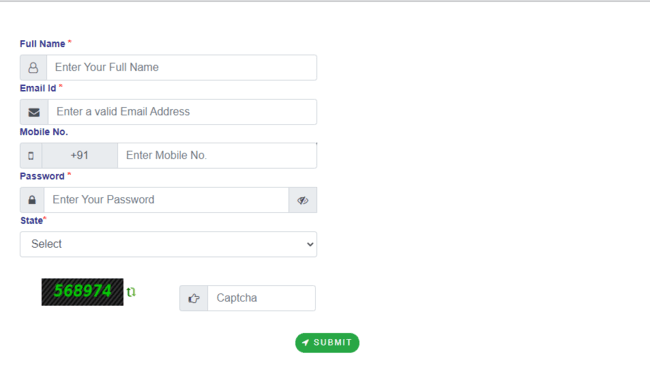Open the State Select dropdown
This screenshot has height=376, width=650.
[168, 244]
